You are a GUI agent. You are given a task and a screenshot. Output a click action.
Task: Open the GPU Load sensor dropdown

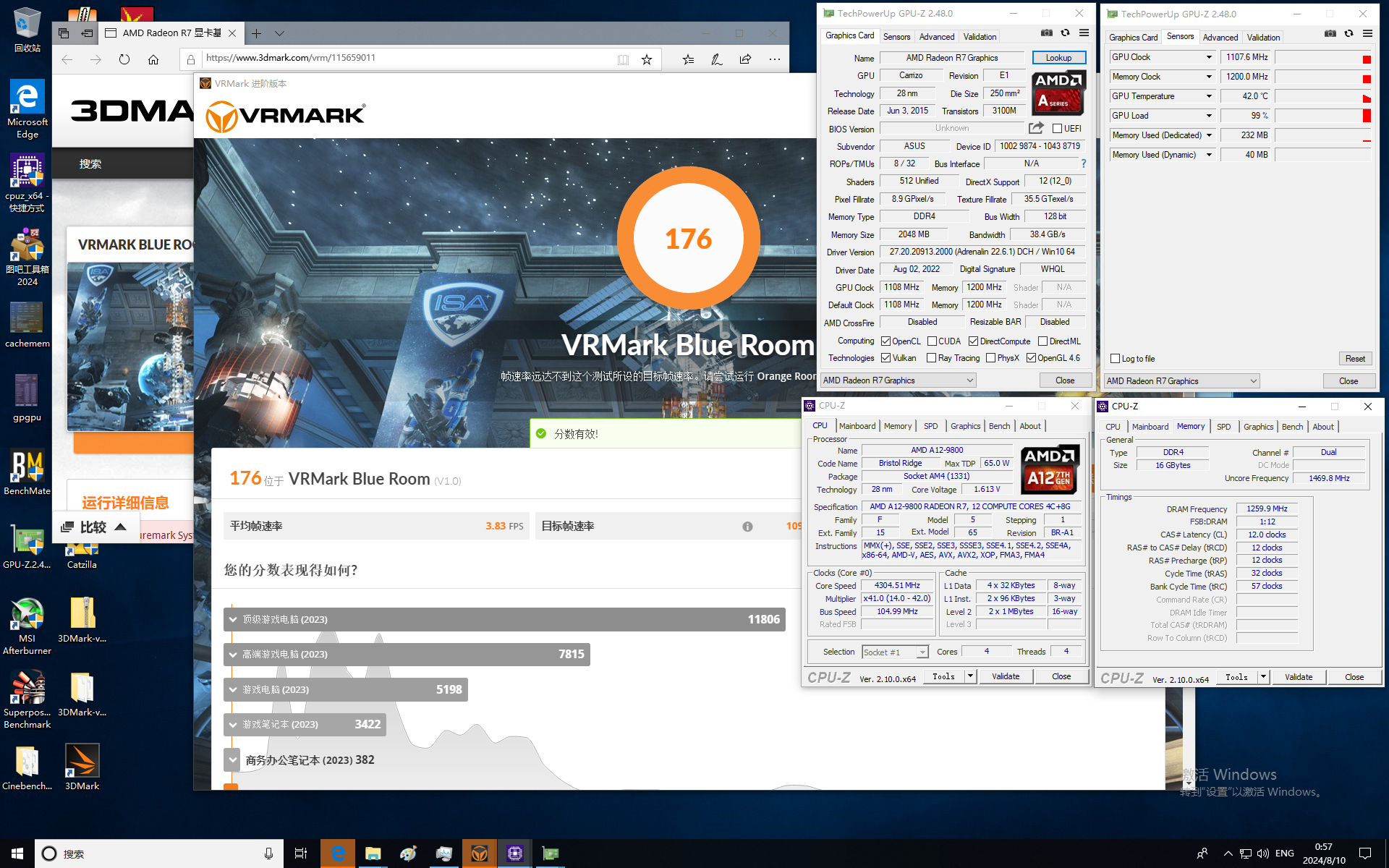1208,116
